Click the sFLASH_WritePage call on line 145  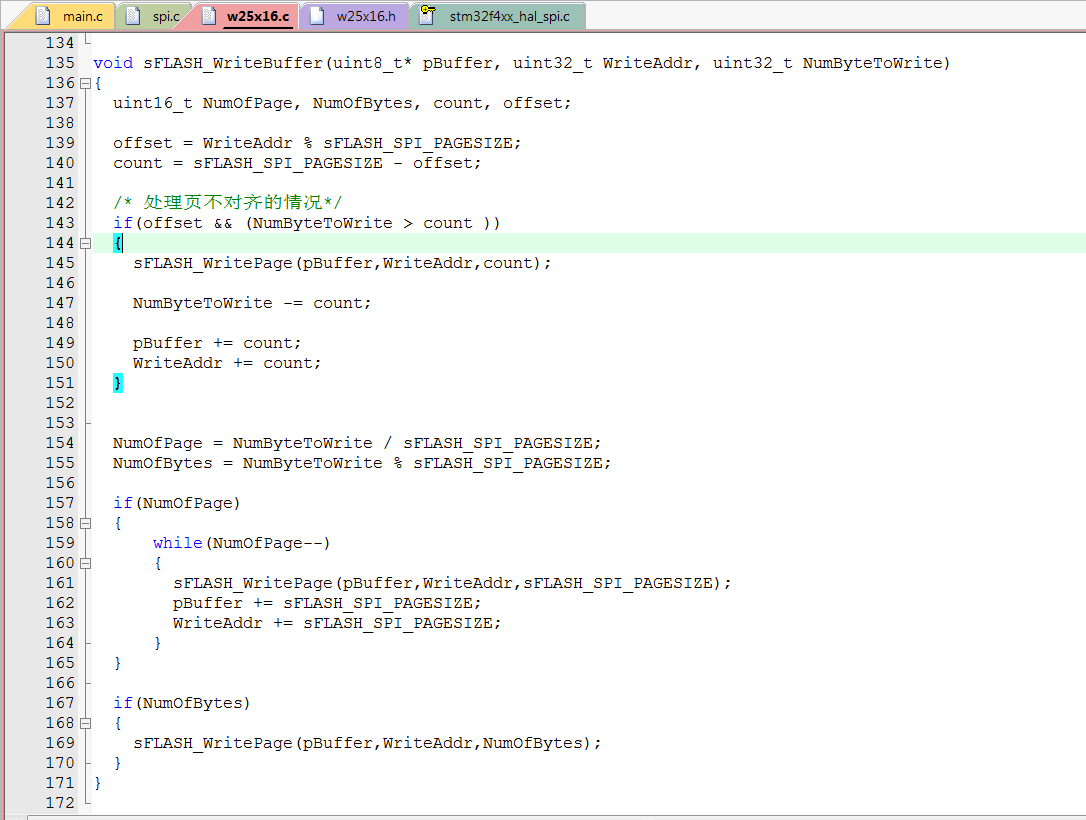tap(342, 263)
